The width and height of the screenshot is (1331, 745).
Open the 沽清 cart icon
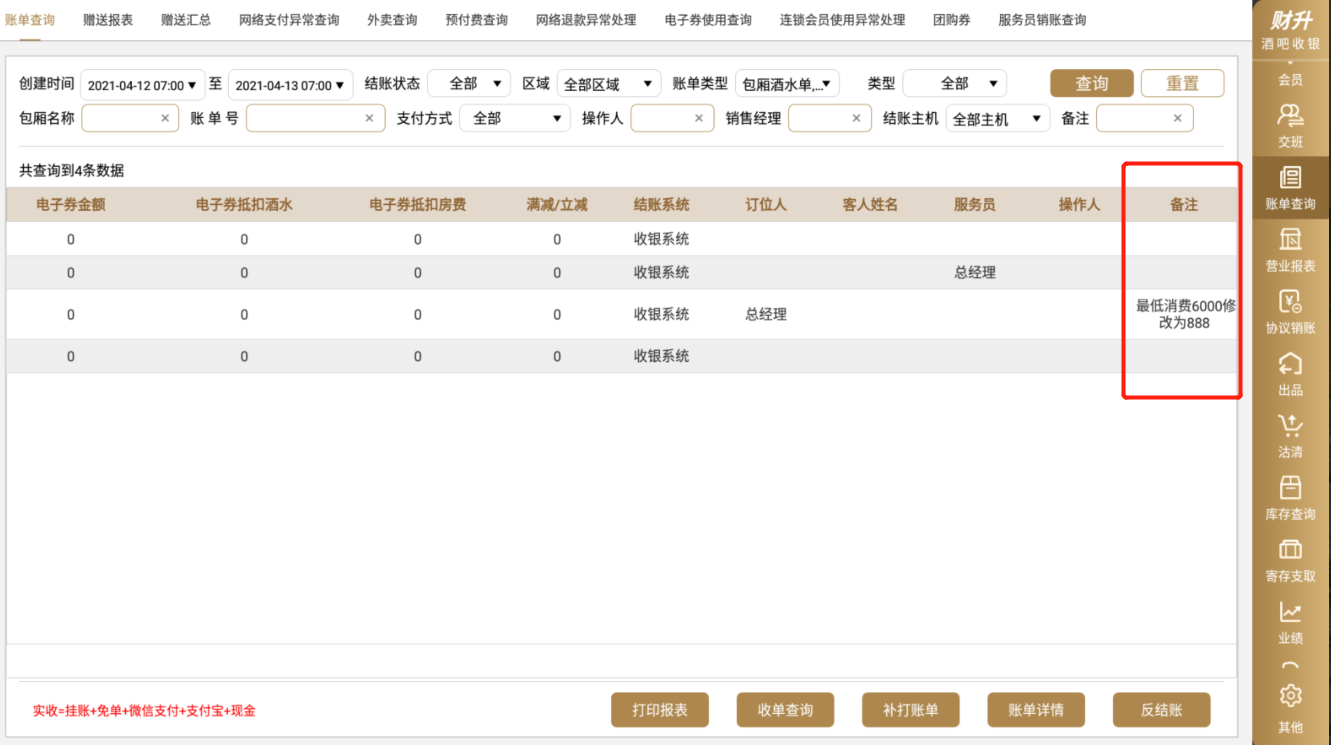point(1290,426)
